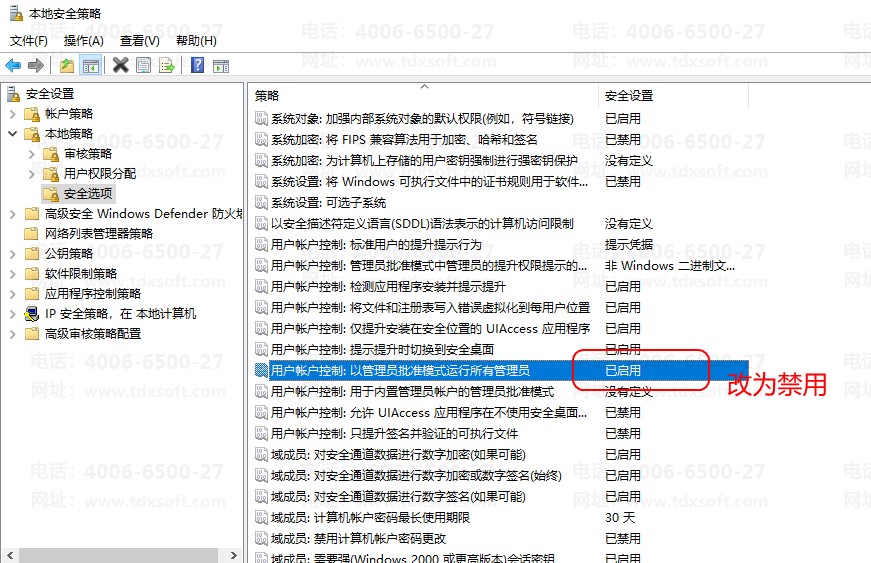The width and height of the screenshot is (871, 563).
Task: Expand the 帐户策略 tree node
Action: 12,114
